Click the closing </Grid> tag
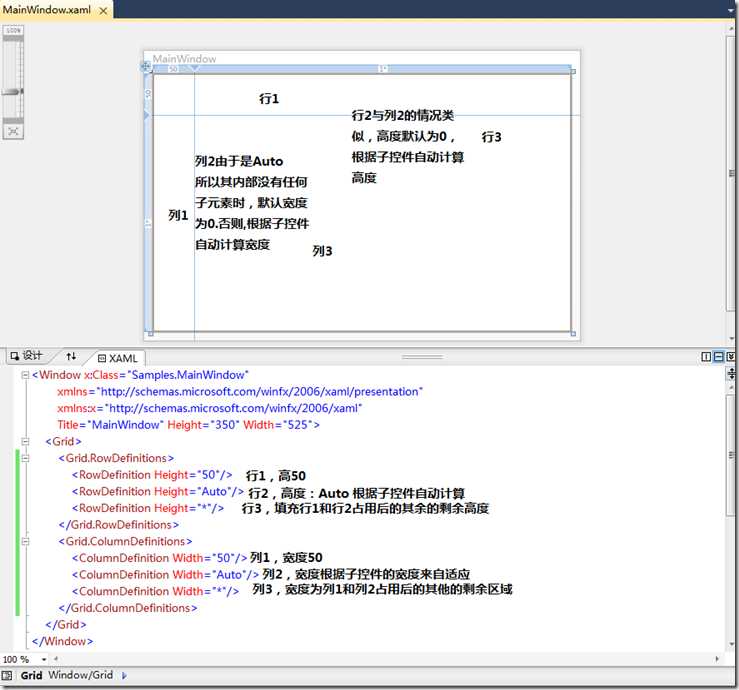 (66, 624)
